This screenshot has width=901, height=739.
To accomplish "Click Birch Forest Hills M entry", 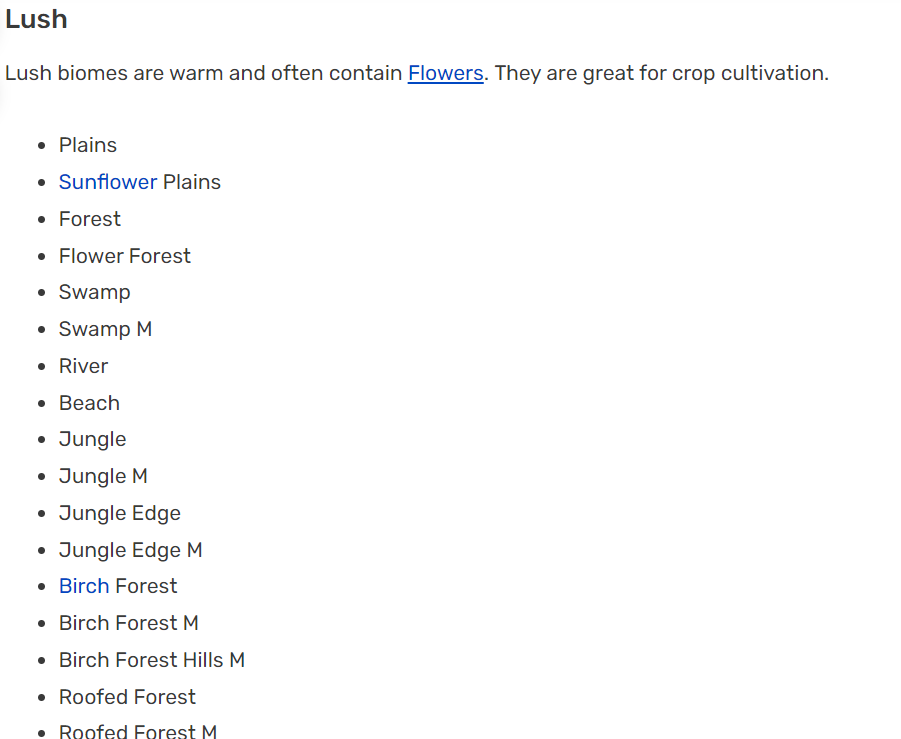I will point(152,660).
